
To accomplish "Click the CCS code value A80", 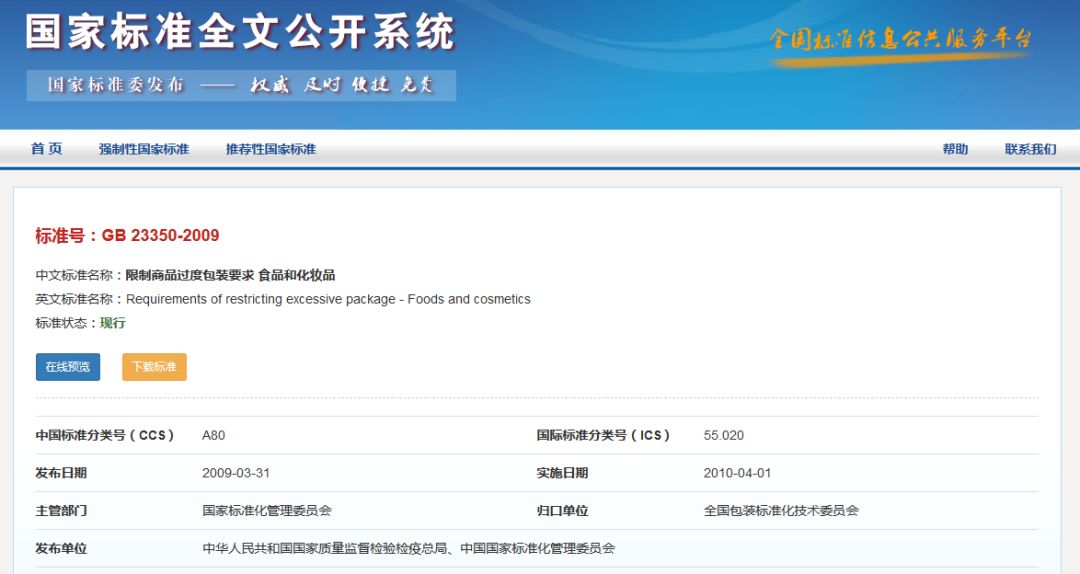I will tap(213, 435).
